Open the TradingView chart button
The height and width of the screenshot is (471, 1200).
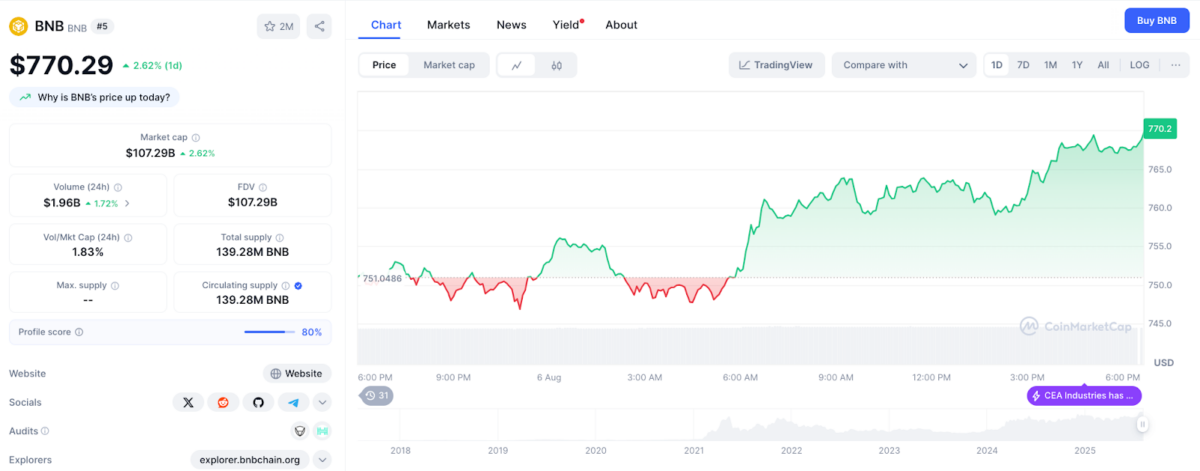[x=777, y=65]
